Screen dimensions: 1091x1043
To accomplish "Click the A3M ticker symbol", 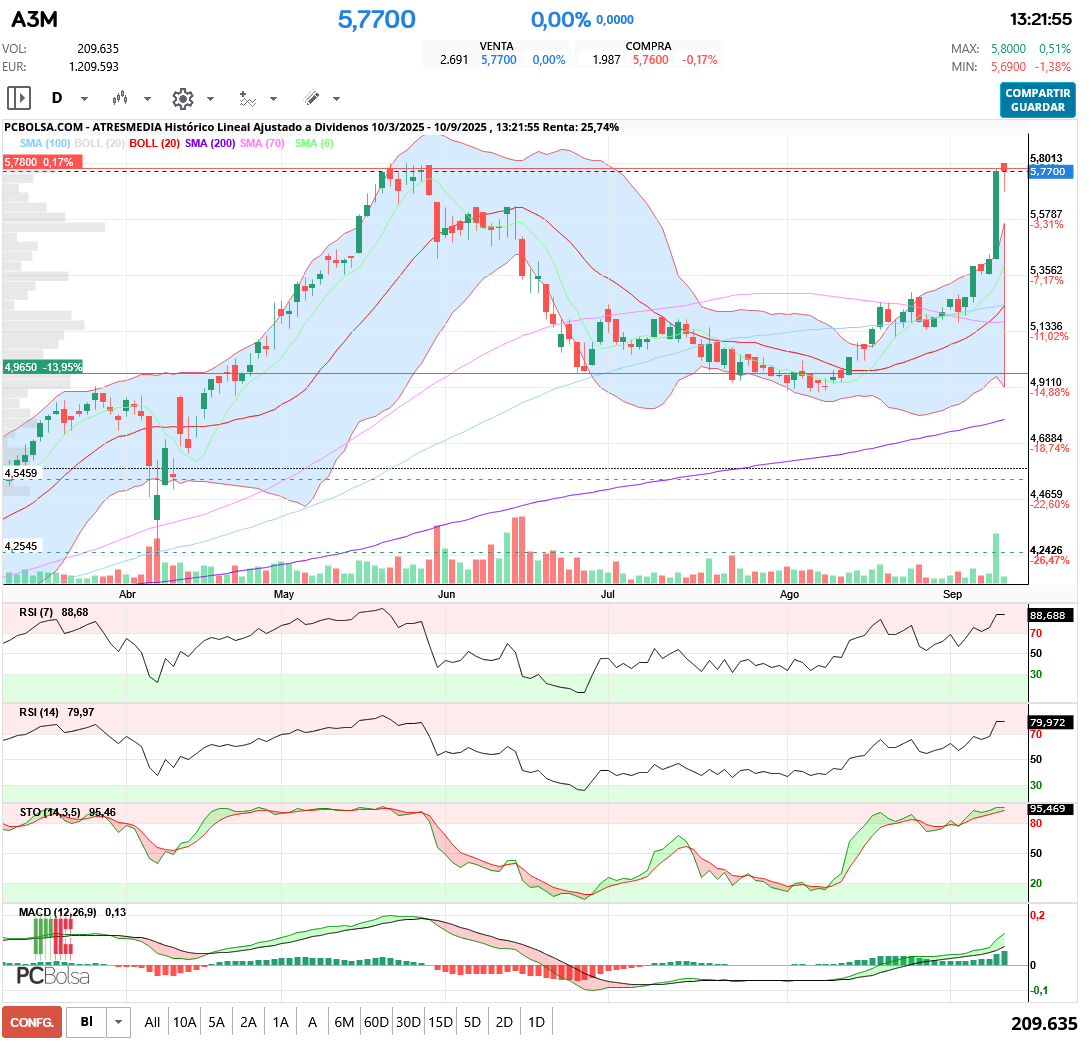I will point(34,19).
